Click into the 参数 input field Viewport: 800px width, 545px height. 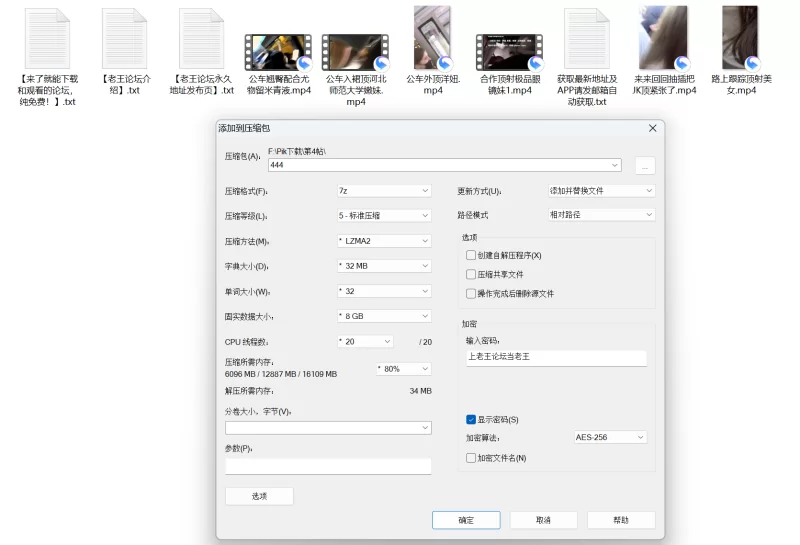[x=328, y=466]
